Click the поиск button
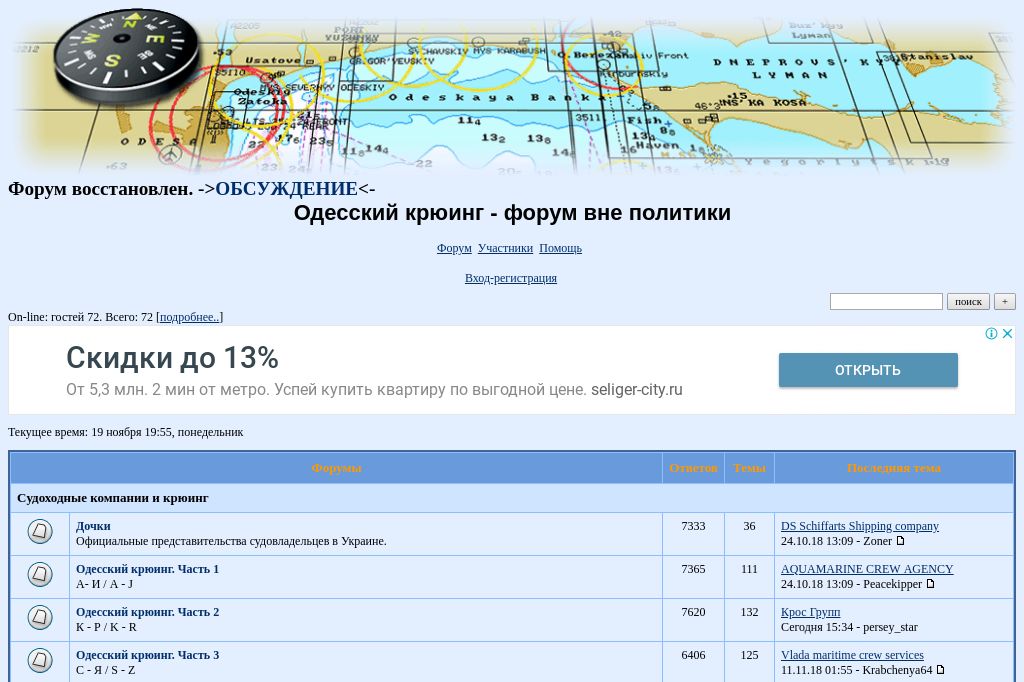The image size is (1024, 682). click(968, 301)
